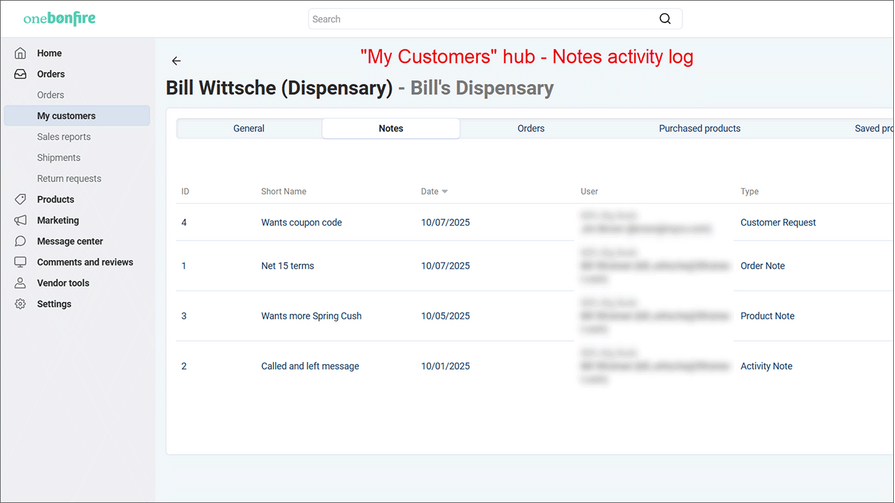The height and width of the screenshot is (503, 895).
Task: Click the Home house icon
Action: [x=20, y=53]
